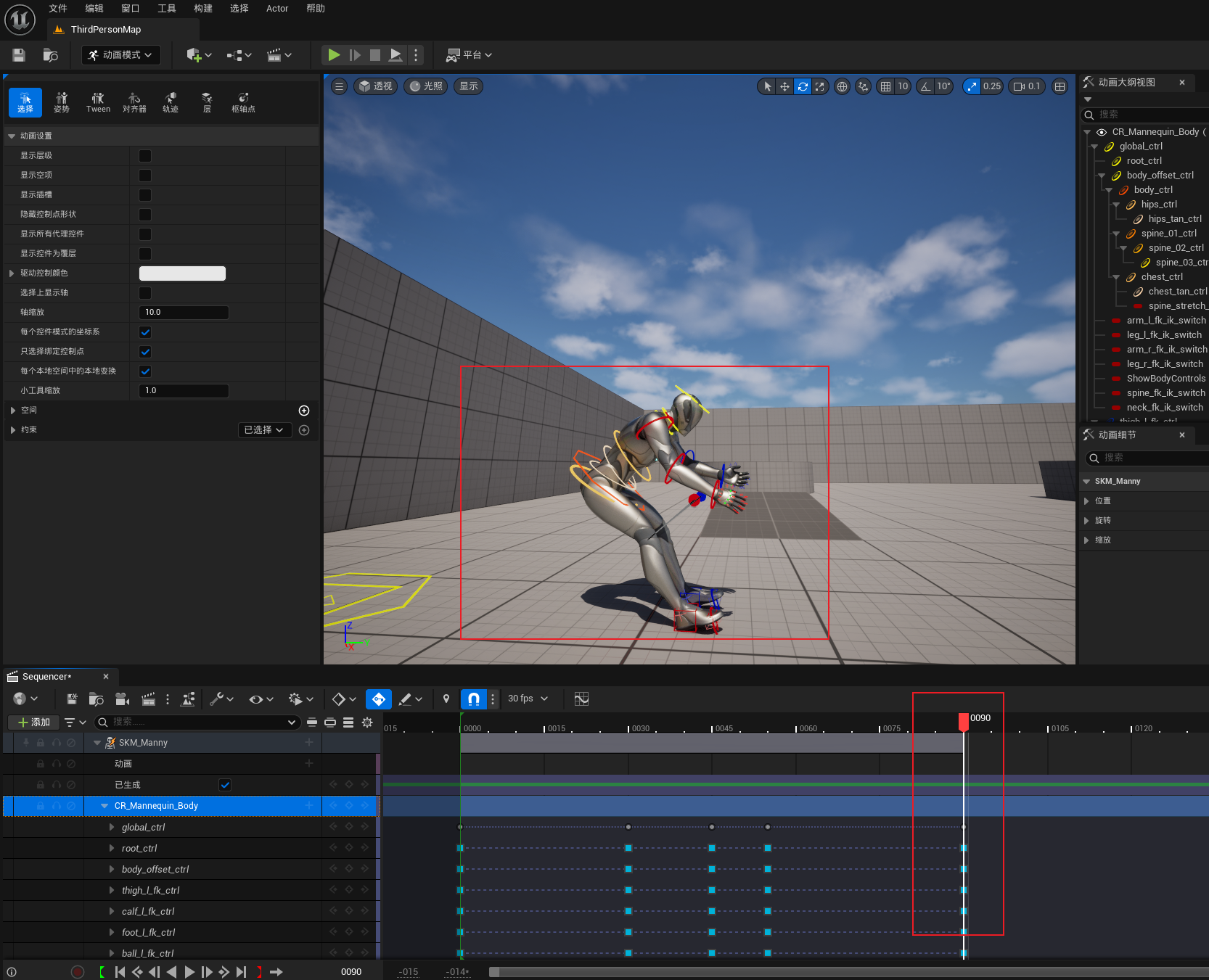Click the Sequencer marker pin icon
This screenshot has width=1209, height=980.
point(446,699)
